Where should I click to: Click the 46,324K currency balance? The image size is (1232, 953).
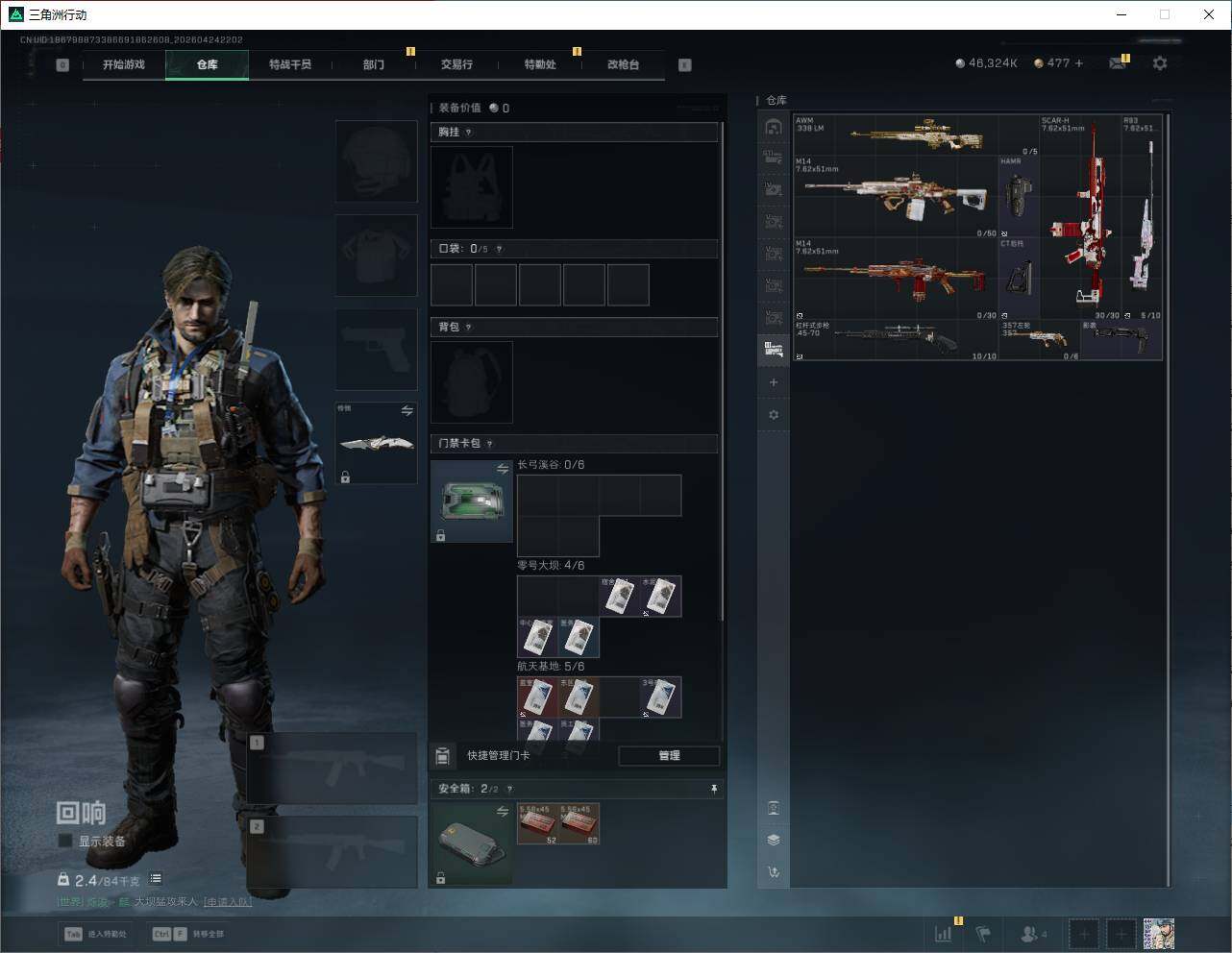[987, 63]
